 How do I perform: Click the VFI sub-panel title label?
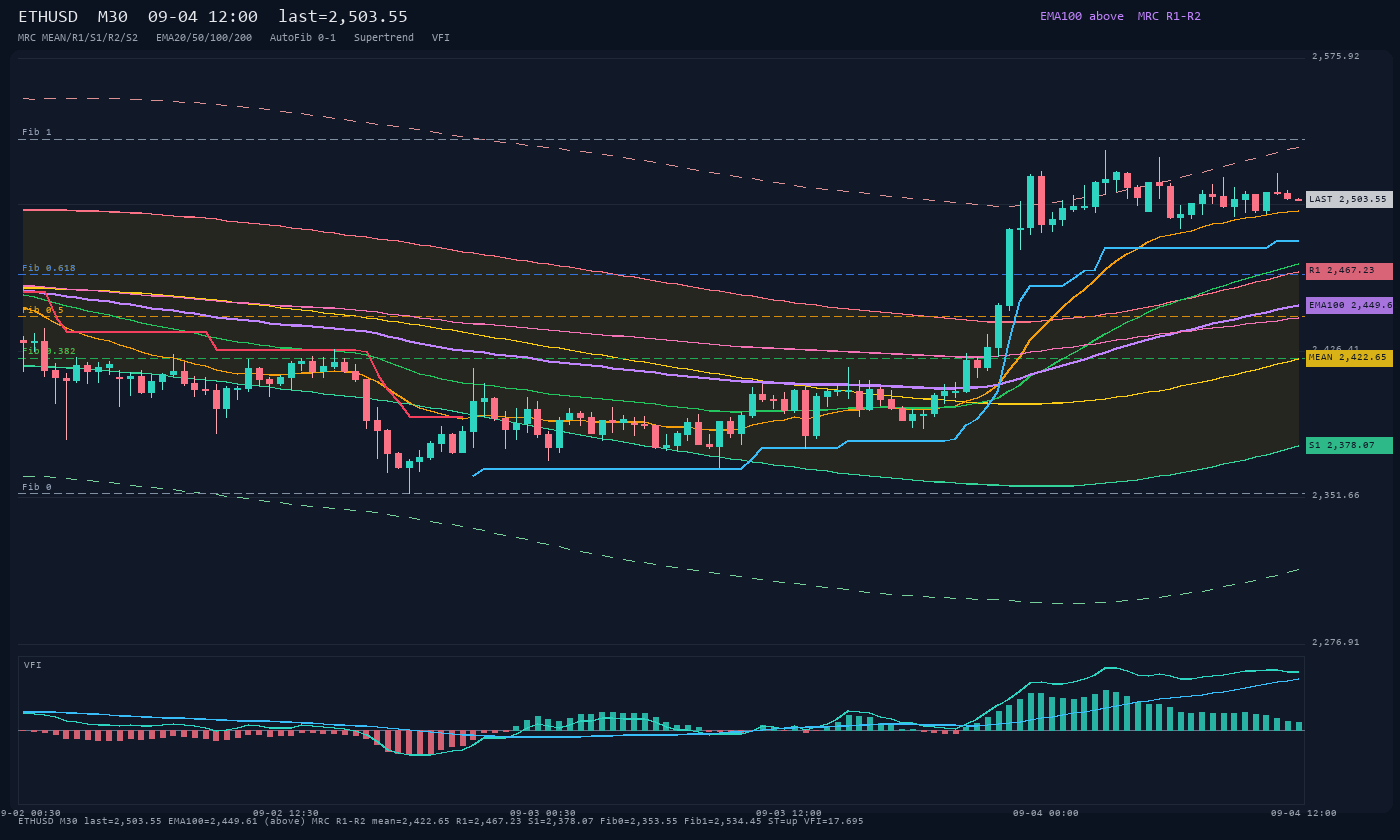point(33,665)
